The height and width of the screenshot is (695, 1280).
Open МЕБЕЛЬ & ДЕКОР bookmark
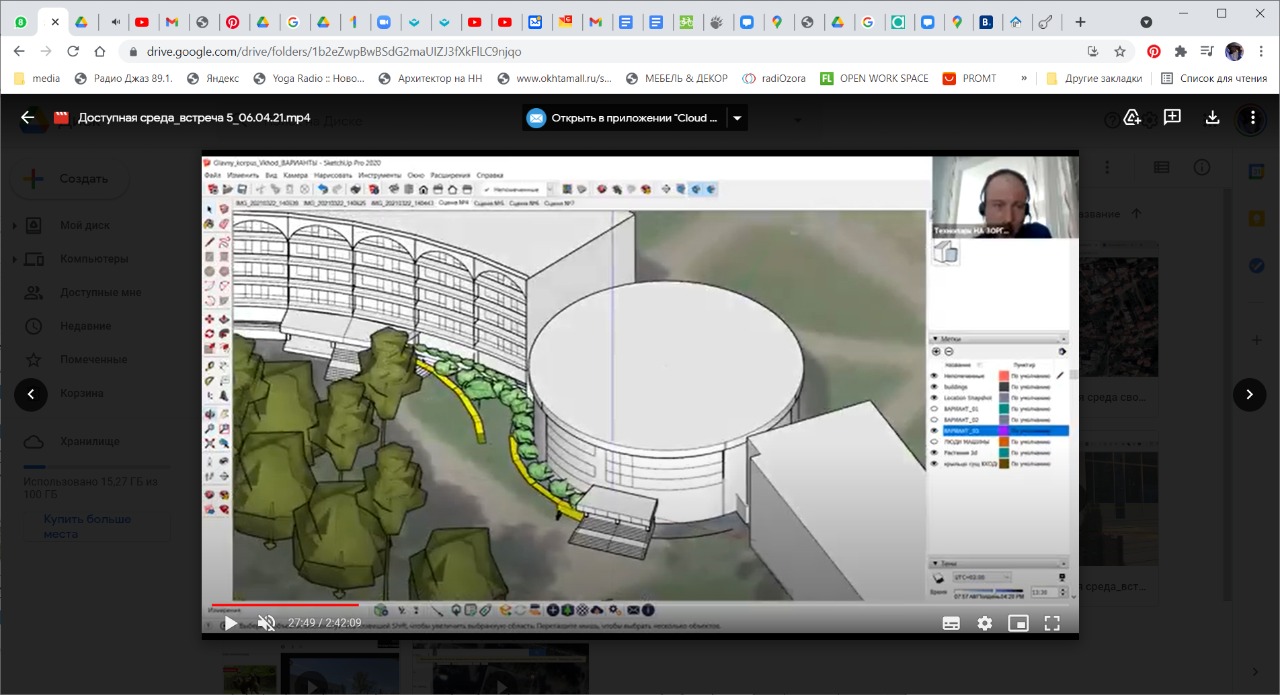(x=677, y=78)
